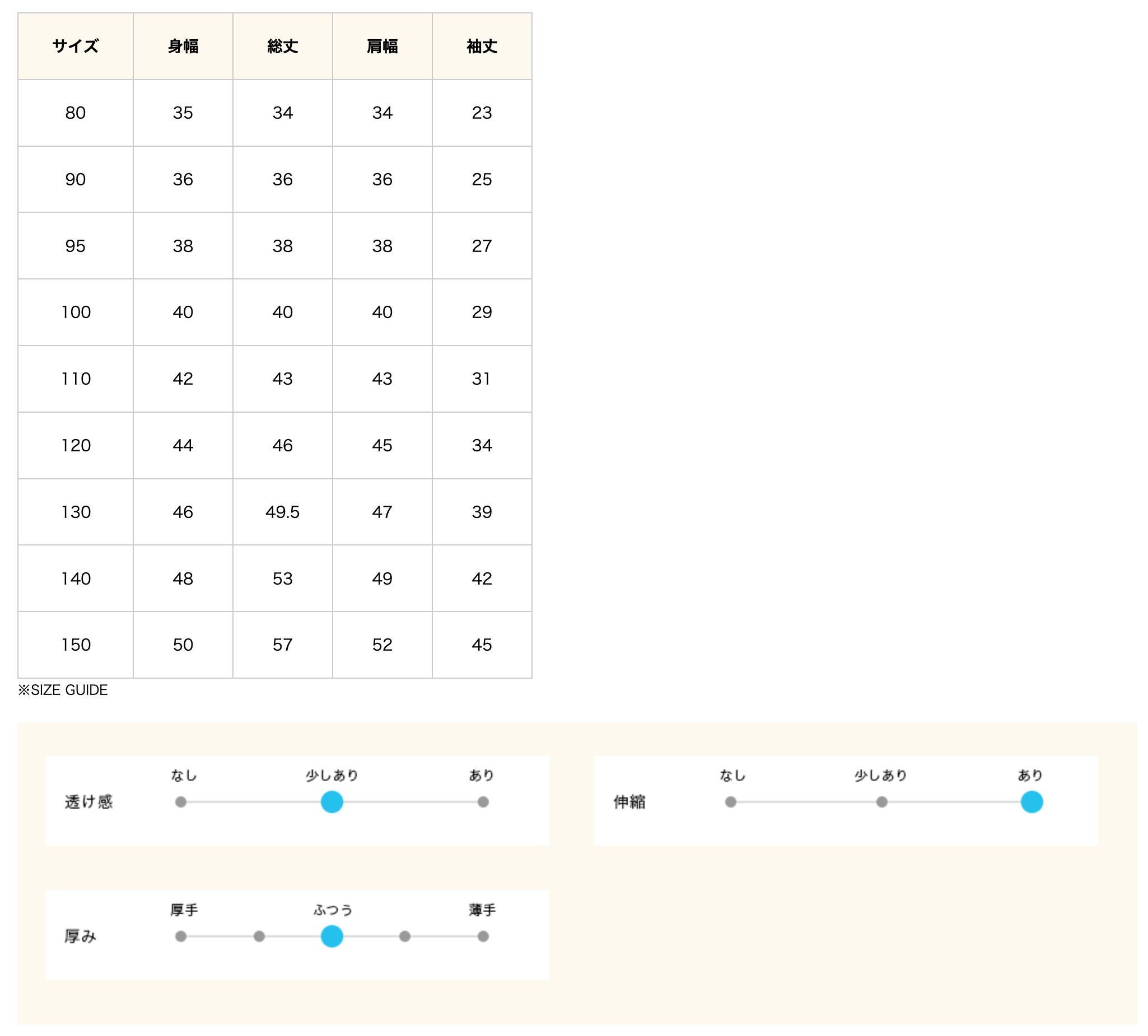Viewport: 1148px width, 1036px height.
Task: Click the ※SIZE GUIDE note text
Action: (63, 690)
